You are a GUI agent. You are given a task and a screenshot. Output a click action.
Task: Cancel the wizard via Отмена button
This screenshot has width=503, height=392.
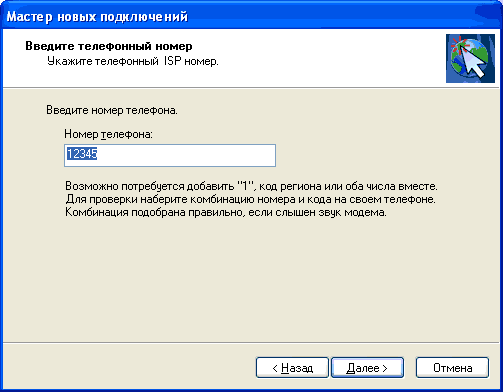tap(452, 368)
